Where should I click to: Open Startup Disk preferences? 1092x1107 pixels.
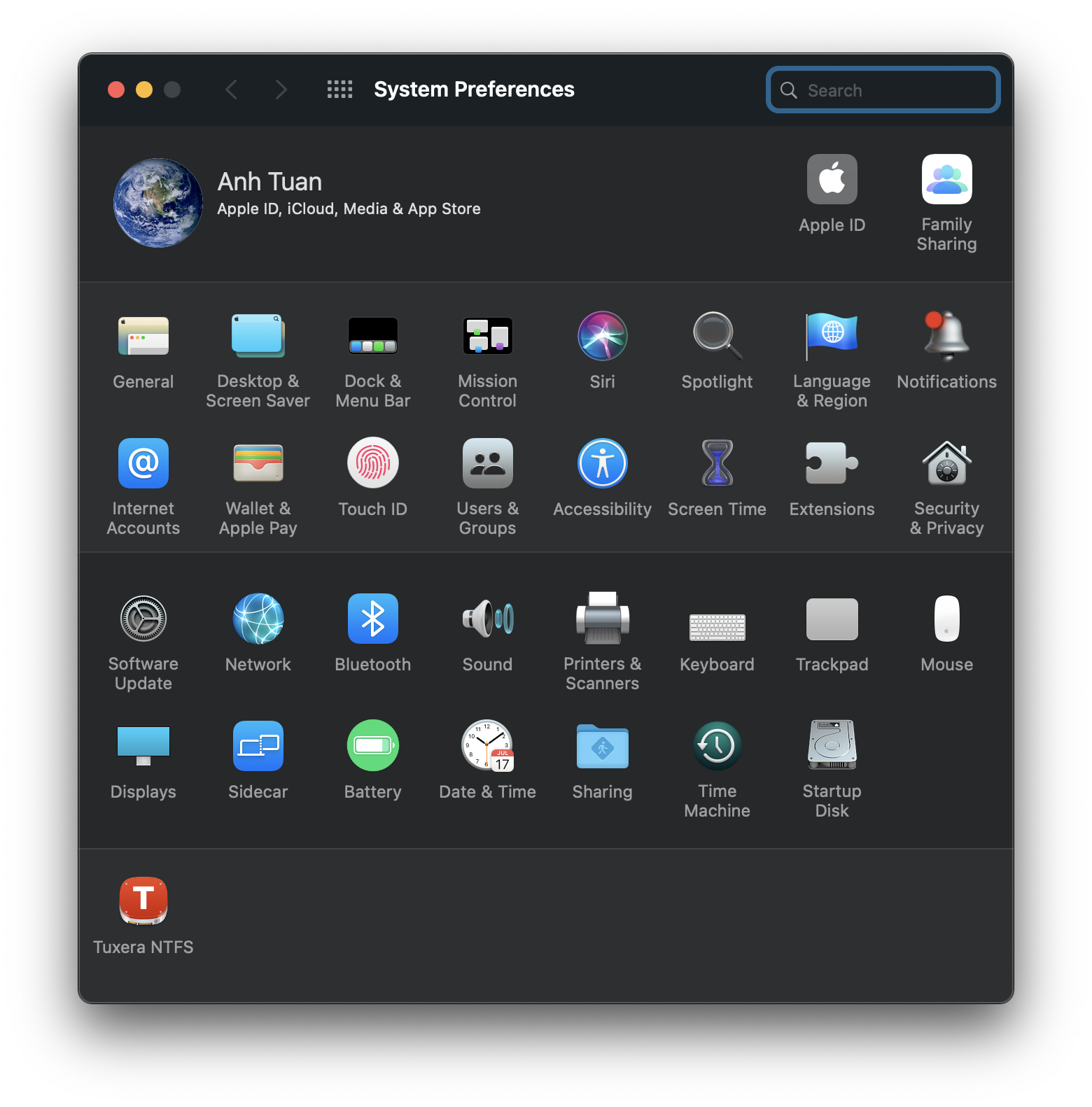pos(832,747)
